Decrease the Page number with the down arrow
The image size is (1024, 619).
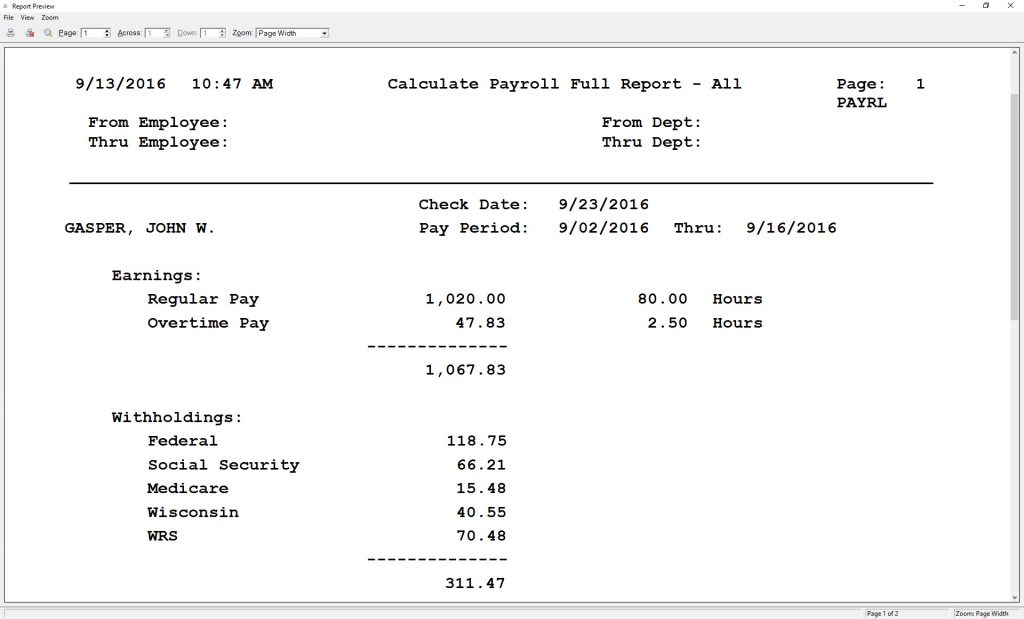107,36
